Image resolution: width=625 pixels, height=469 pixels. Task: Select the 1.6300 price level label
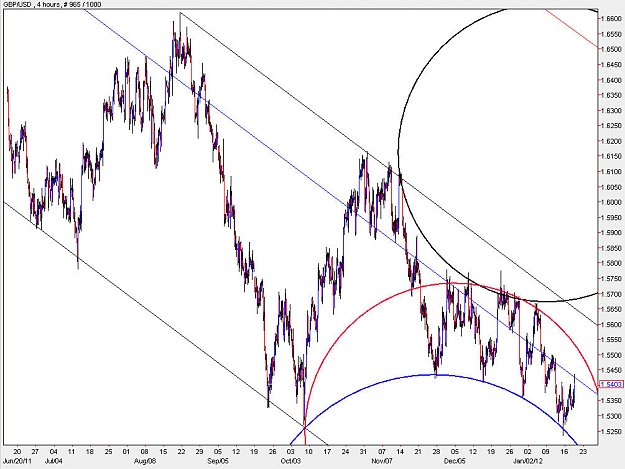612,110
